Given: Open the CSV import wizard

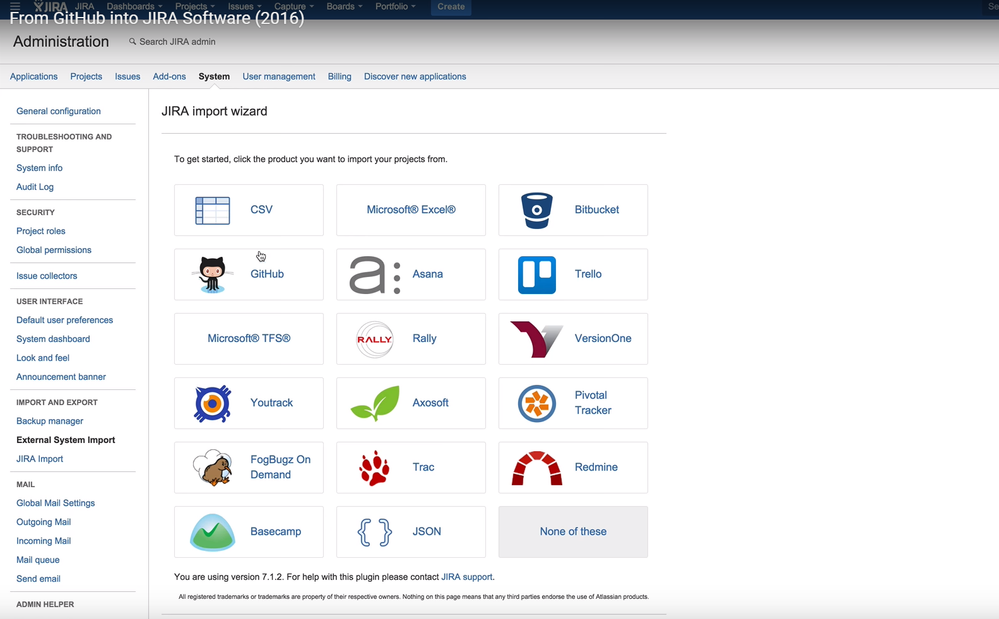Looking at the screenshot, I should point(248,210).
